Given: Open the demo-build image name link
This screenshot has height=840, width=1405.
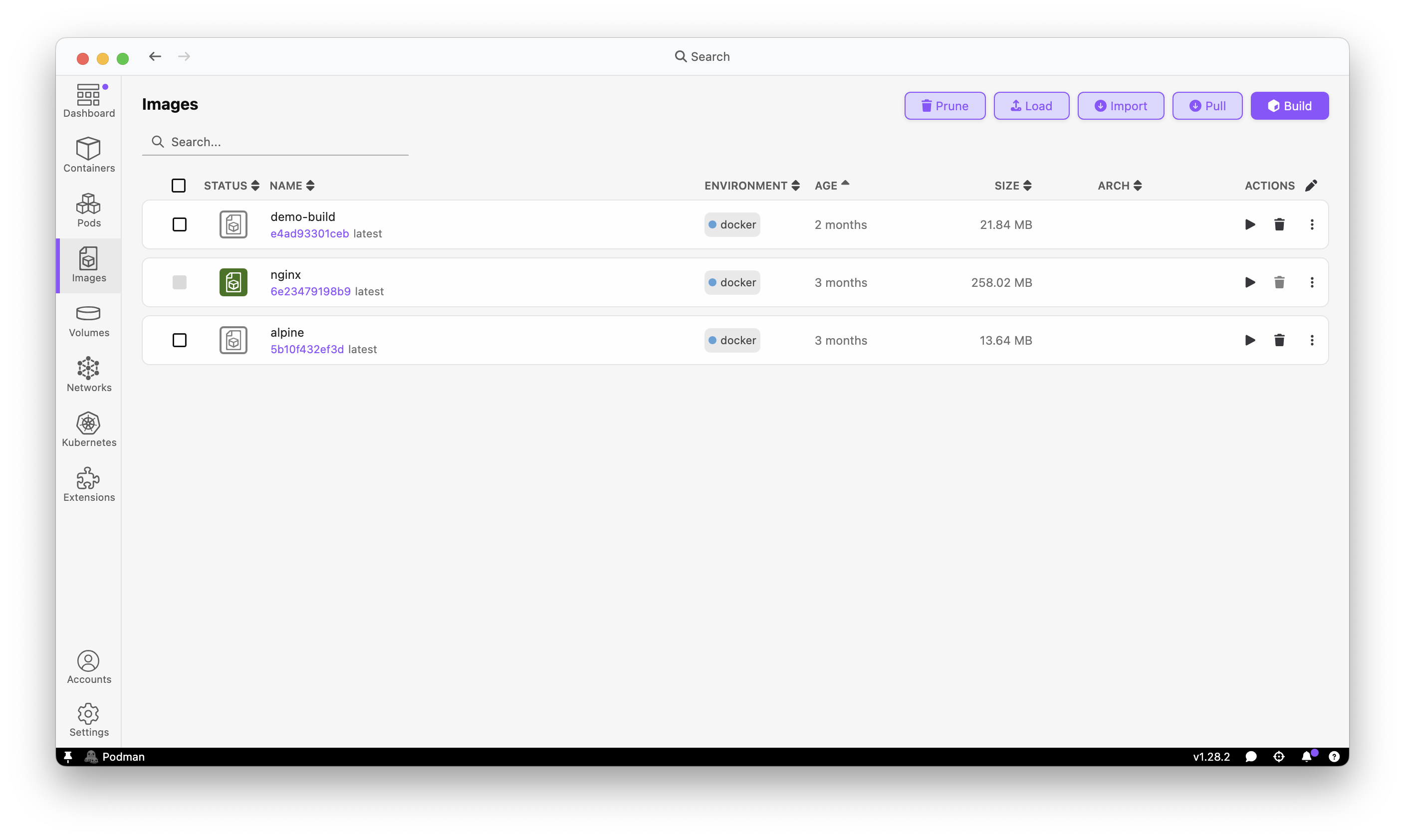Looking at the screenshot, I should 303,217.
